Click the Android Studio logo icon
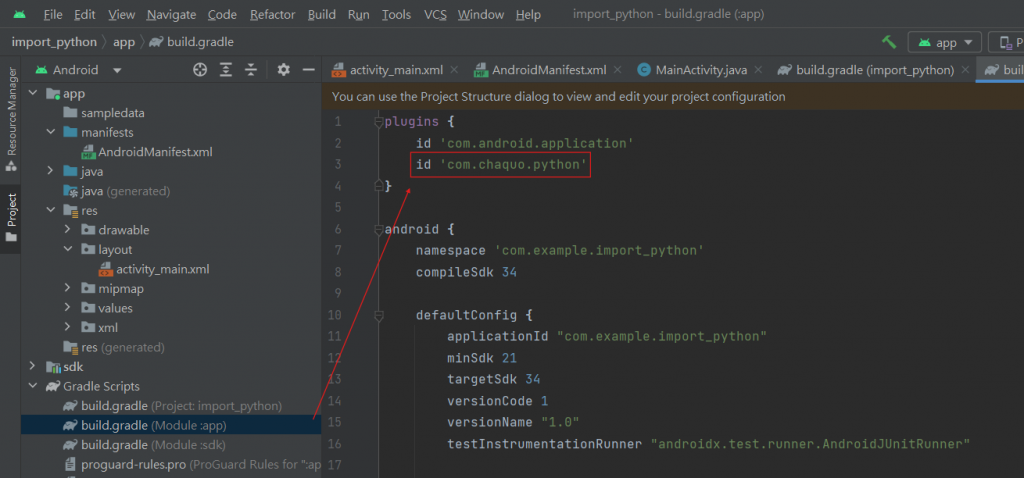Viewport: 1024px width, 478px height. tap(19, 14)
